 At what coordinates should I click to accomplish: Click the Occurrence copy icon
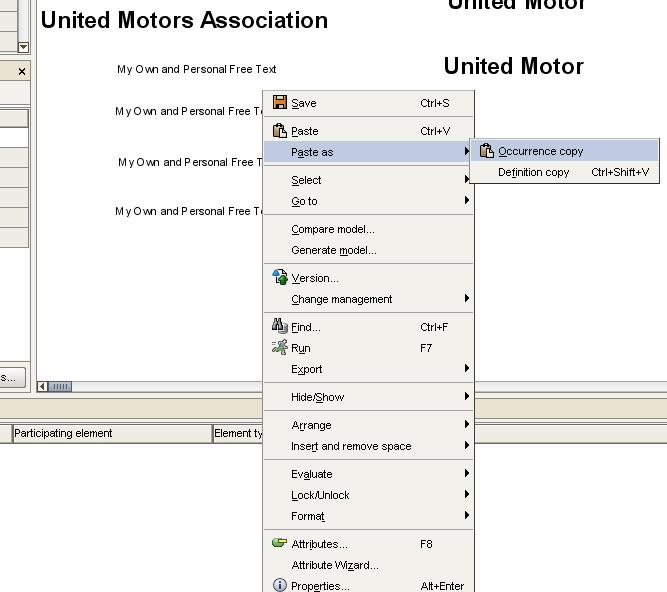[487, 151]
